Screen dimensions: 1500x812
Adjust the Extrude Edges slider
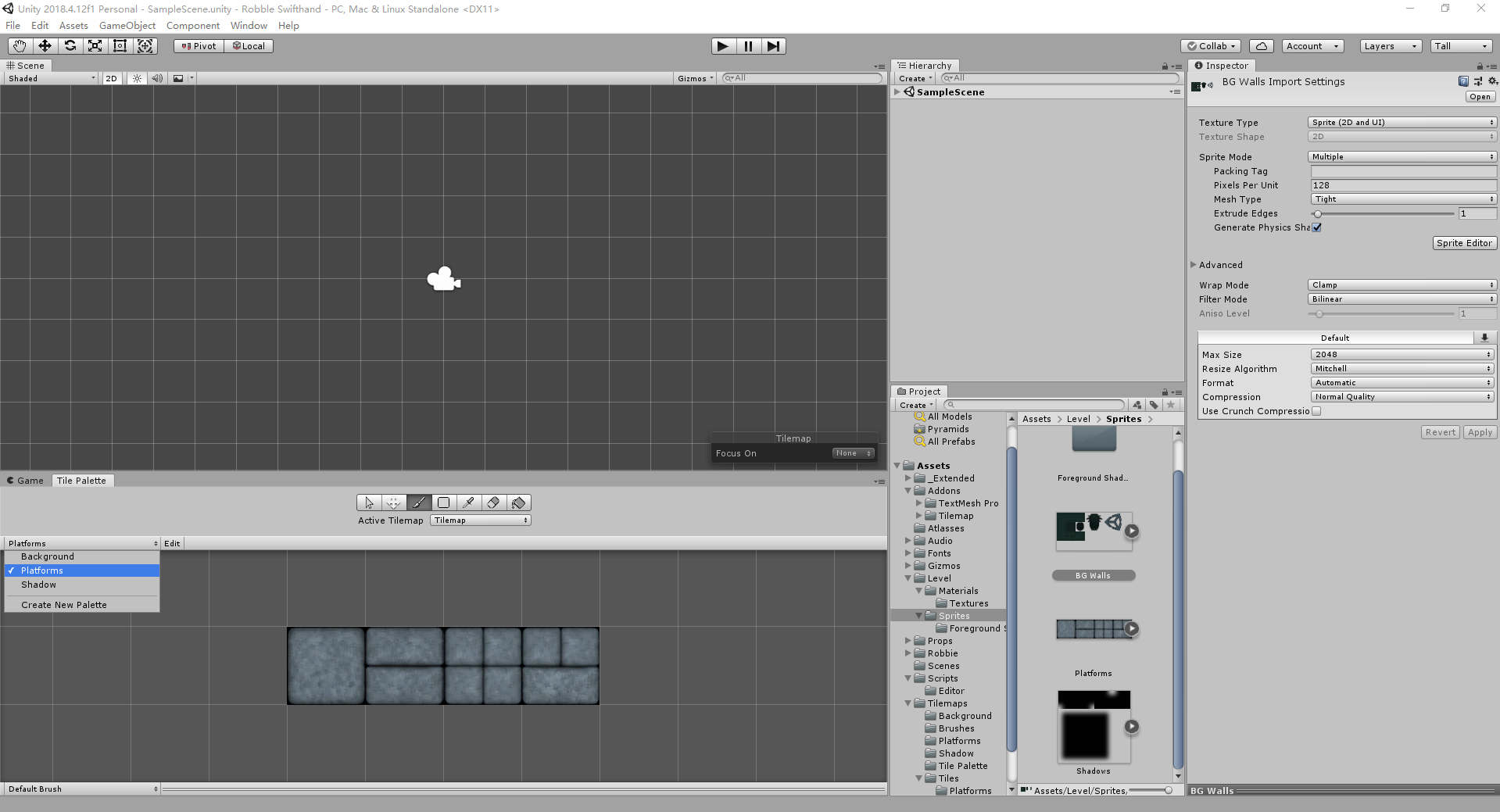tap(1384, 213)
